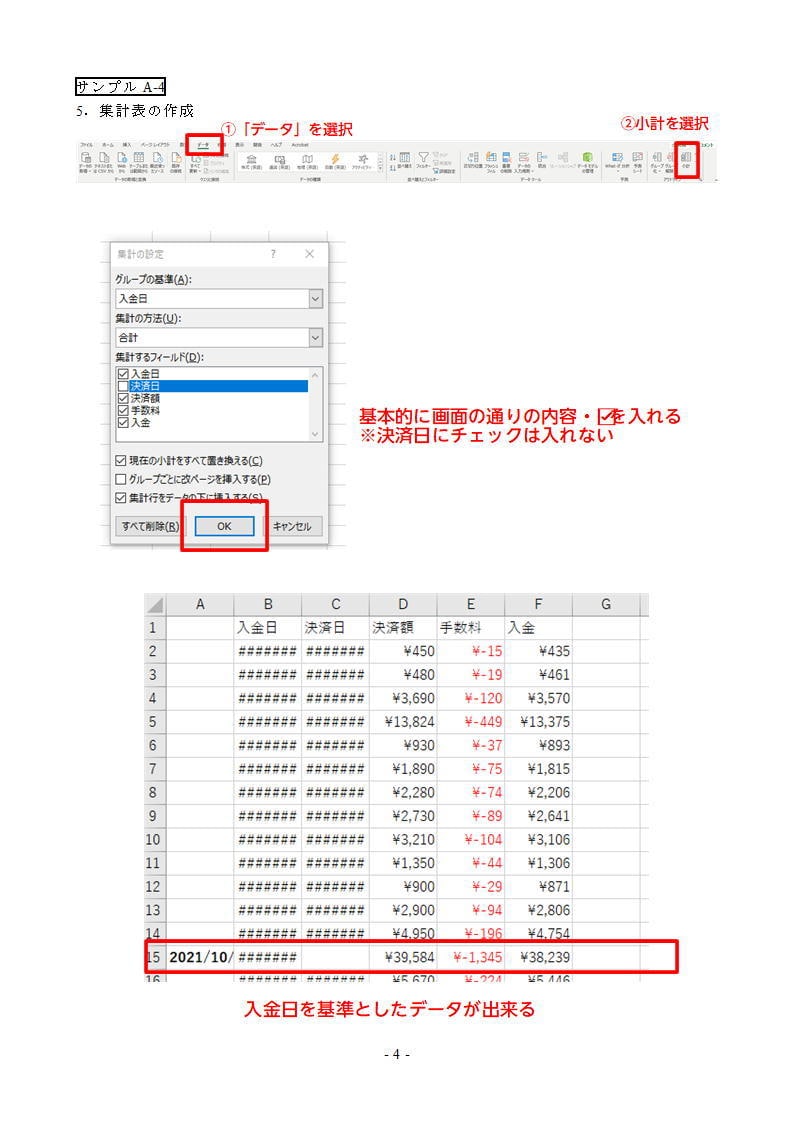This screenshot has width=794, height=1123.
Task: Toggle the 入金日 field checkbox
Action: click(123, 374)
